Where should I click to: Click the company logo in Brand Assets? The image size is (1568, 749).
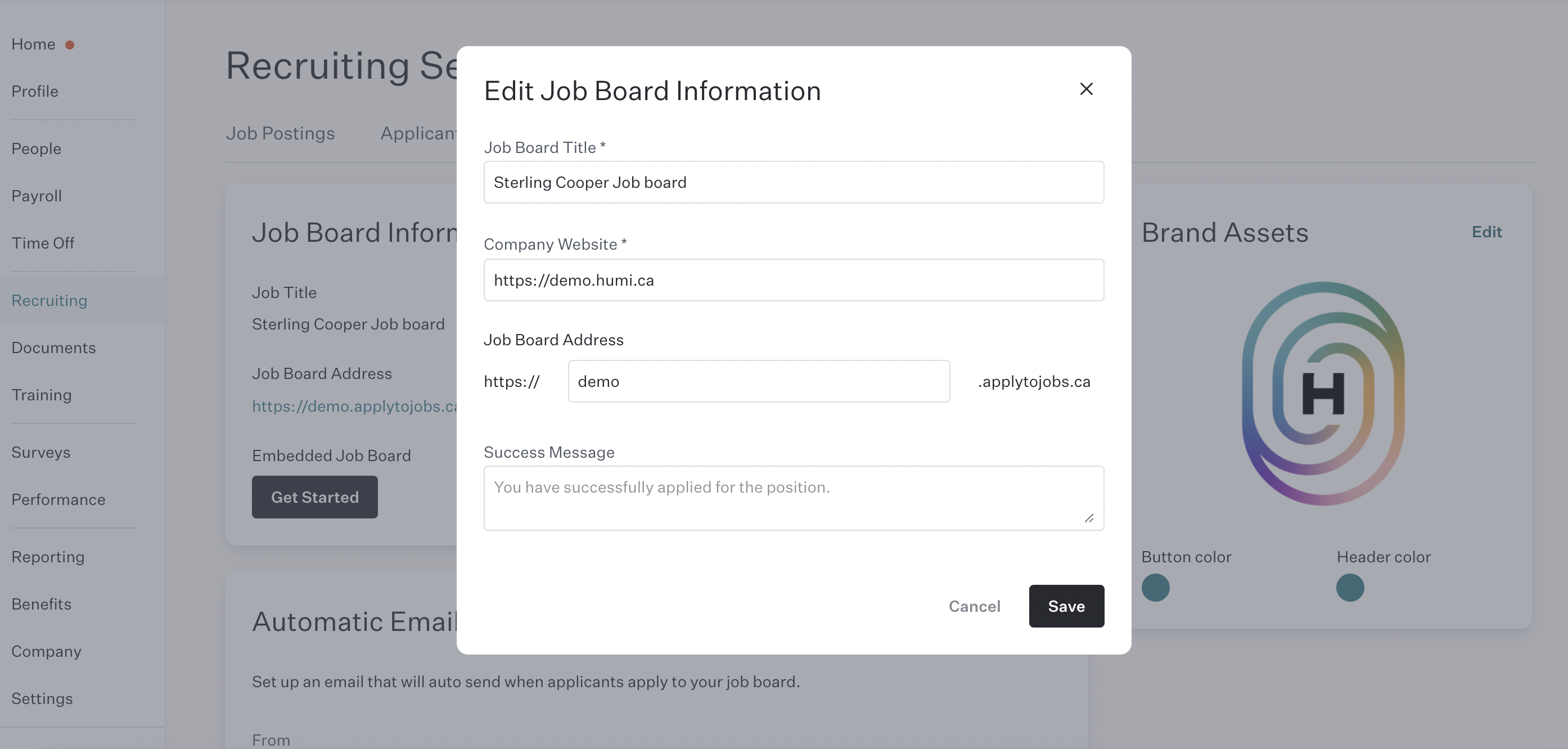point(1323,394)
